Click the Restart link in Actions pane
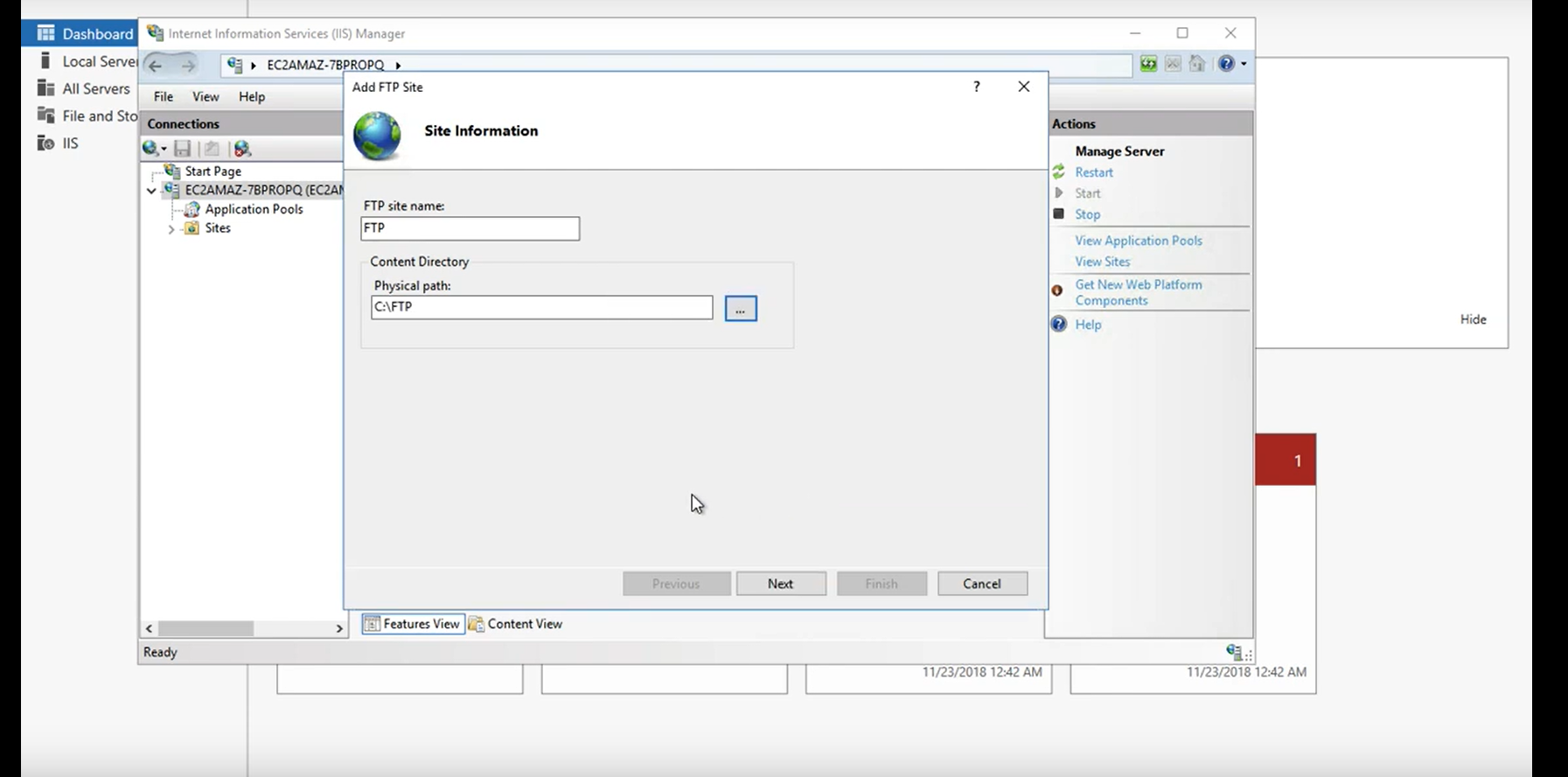Screen dimensions: 1568x777 point(1094,172)
